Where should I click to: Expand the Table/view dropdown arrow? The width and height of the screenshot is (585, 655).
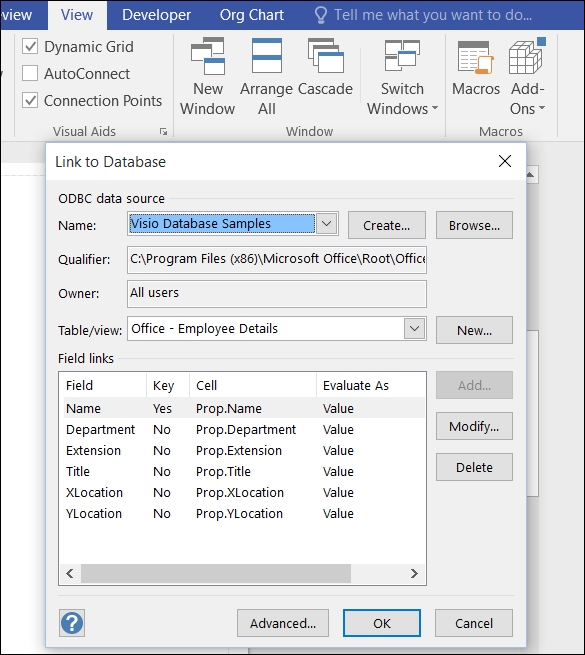(415, 328)
